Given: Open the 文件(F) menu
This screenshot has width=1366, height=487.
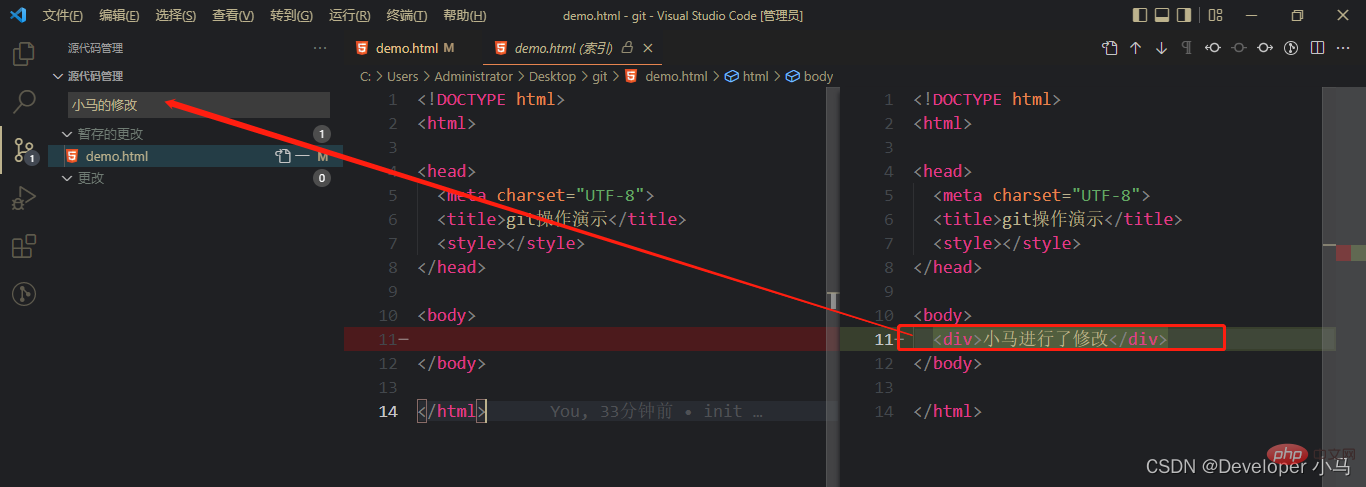Looking at the screenshot, I should (x=63, y=16).
